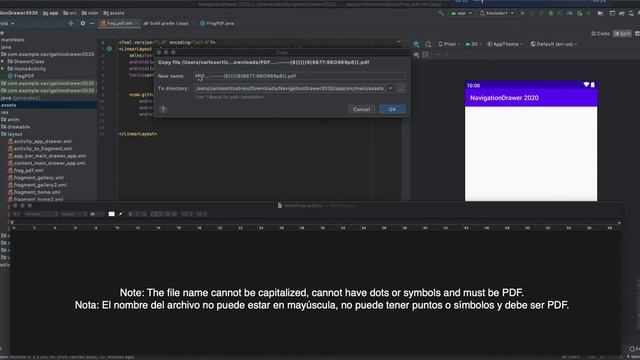Screen dimensions: 640x360
Task: Open fragment_gallery.xml in project tree
Action: (x=36, y=178)
